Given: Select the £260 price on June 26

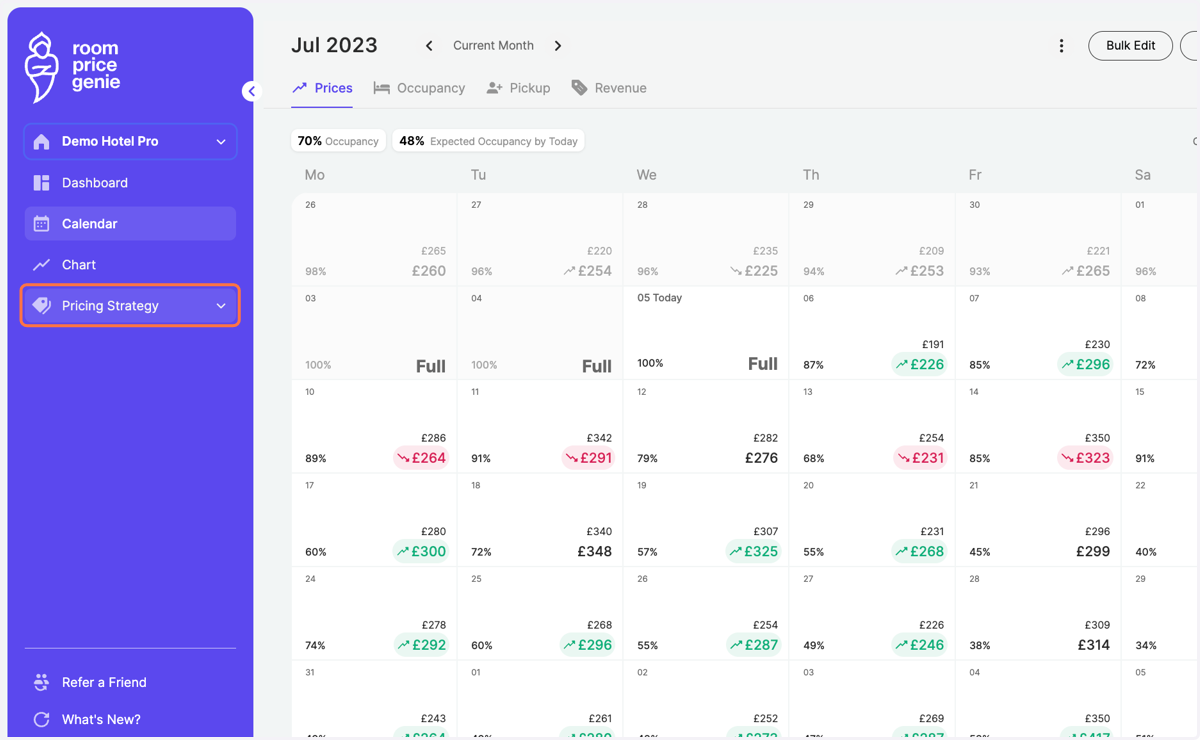Looking at the screenshot, I should click(x=428, y=271).
